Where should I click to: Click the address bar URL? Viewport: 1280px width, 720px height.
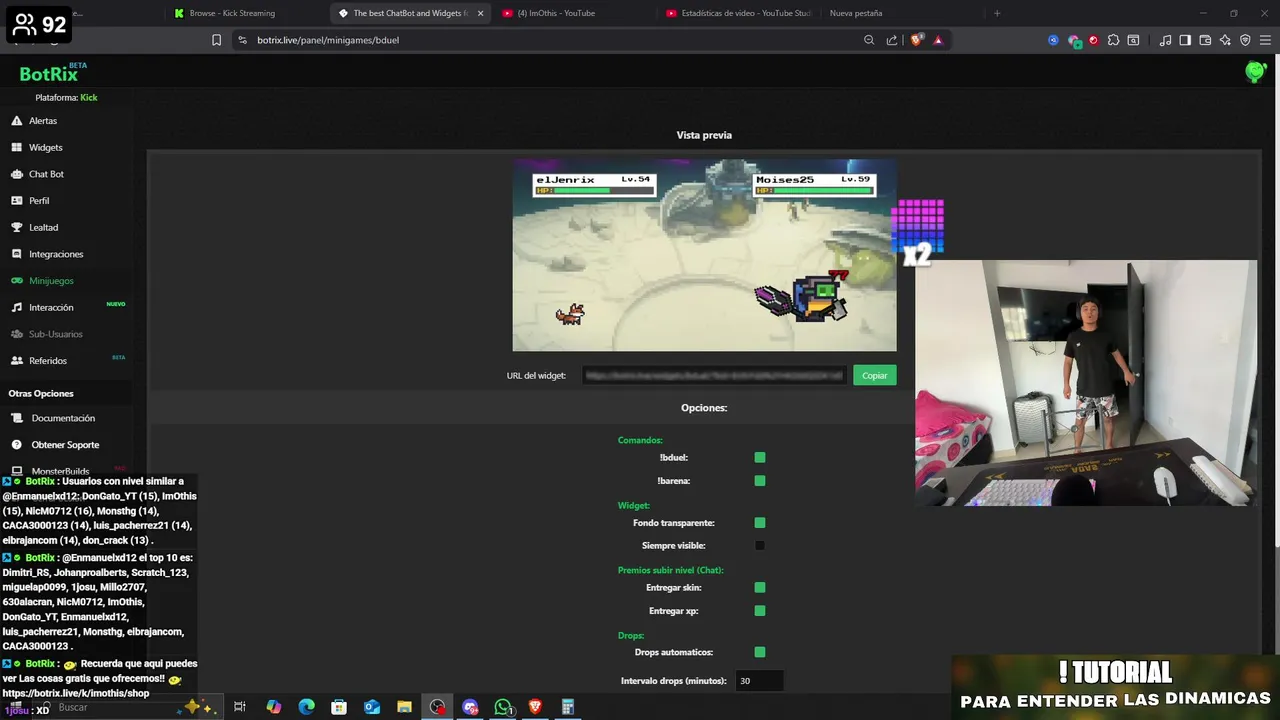pos(328,40)
